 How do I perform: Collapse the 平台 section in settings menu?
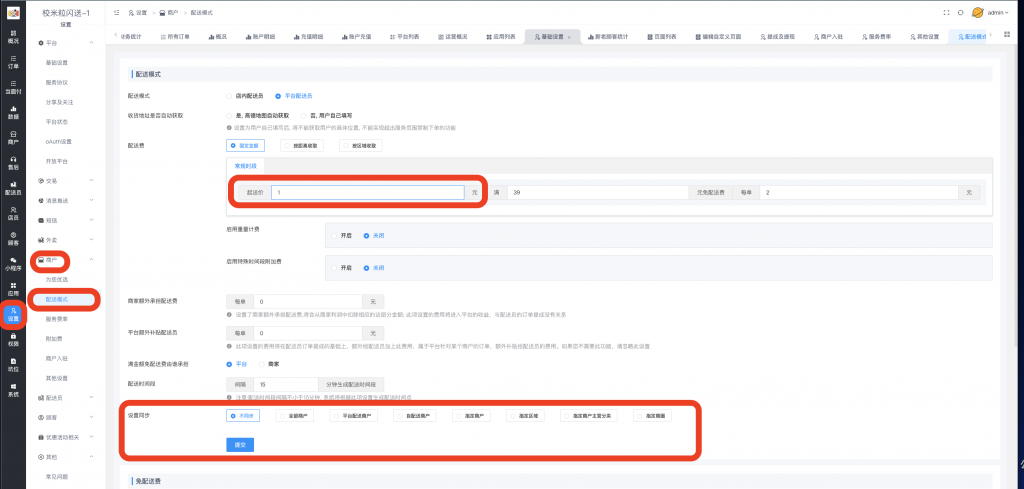click(91, 42)
